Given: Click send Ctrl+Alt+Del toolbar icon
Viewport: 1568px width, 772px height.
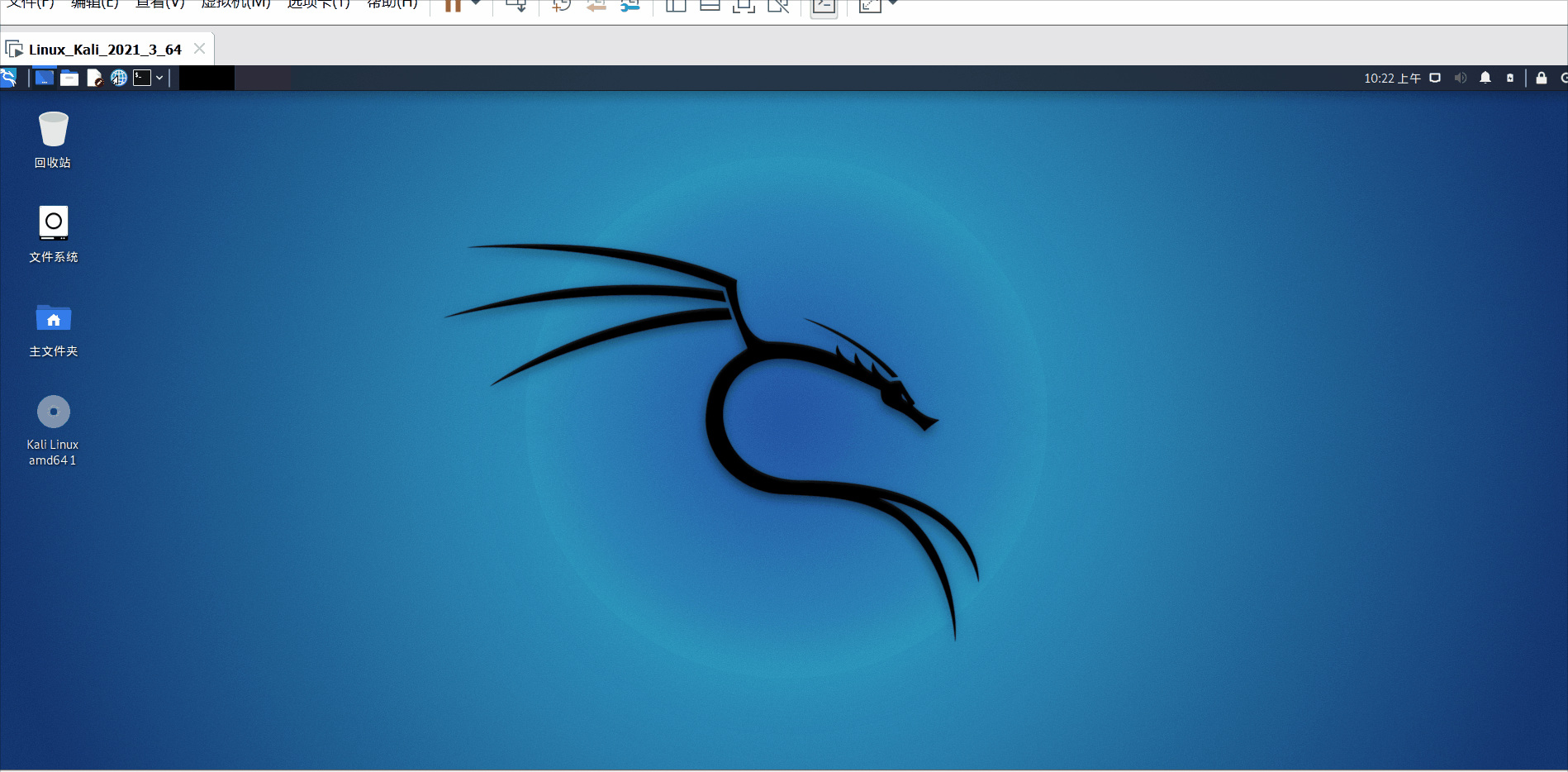Looking at the screenshot, I should pos(516,5).
